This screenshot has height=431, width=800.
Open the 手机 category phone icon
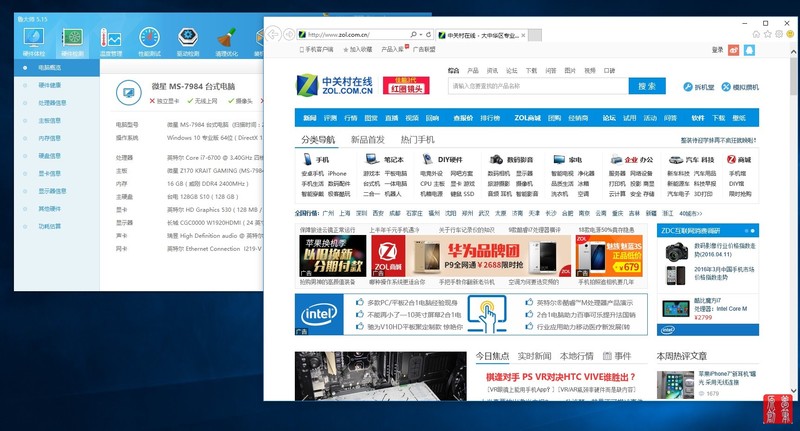pyautogui.click(x=307, y=159)
